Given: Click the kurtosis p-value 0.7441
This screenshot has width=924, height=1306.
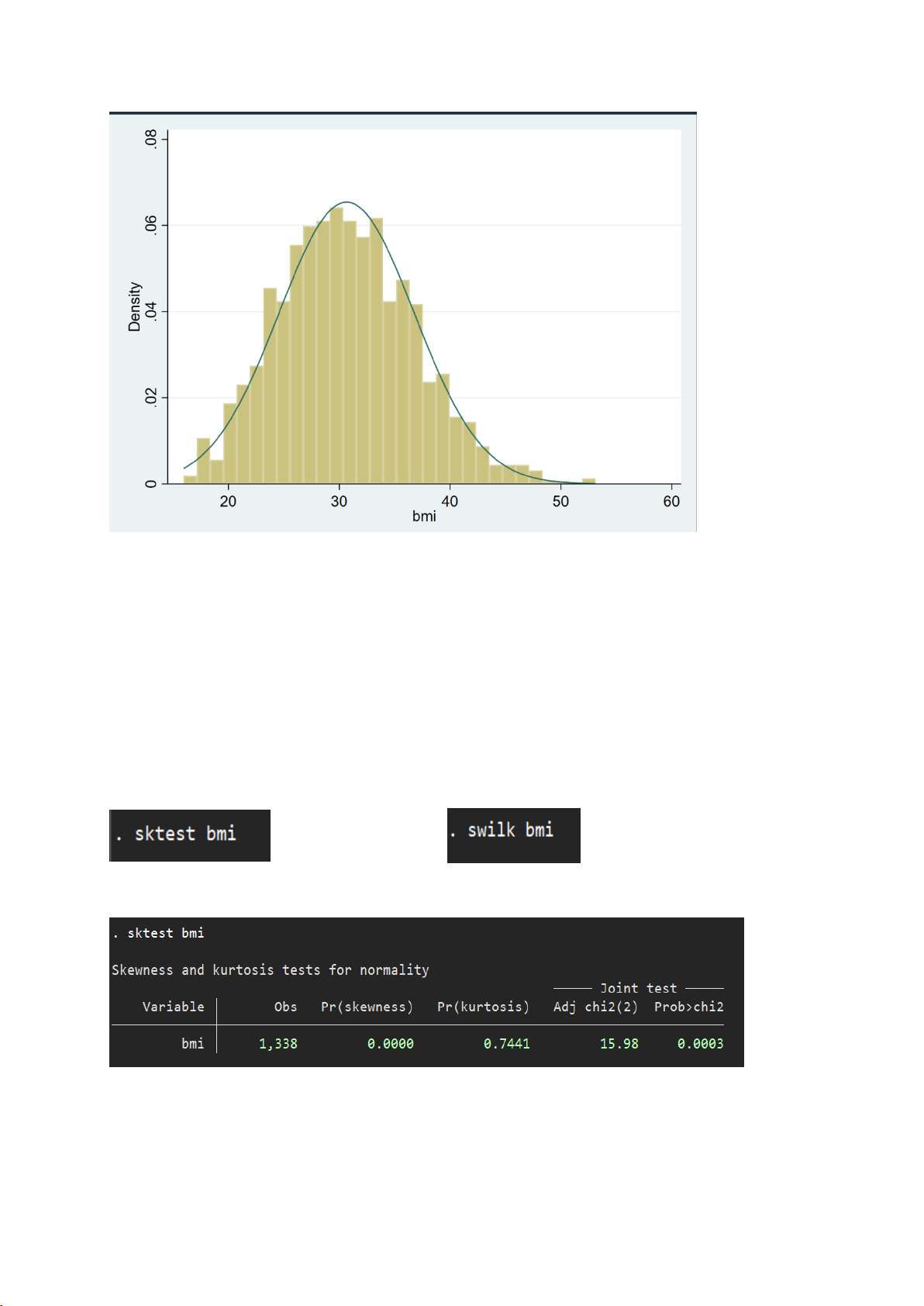Looking at the screenshot, I should point(506,1044).
